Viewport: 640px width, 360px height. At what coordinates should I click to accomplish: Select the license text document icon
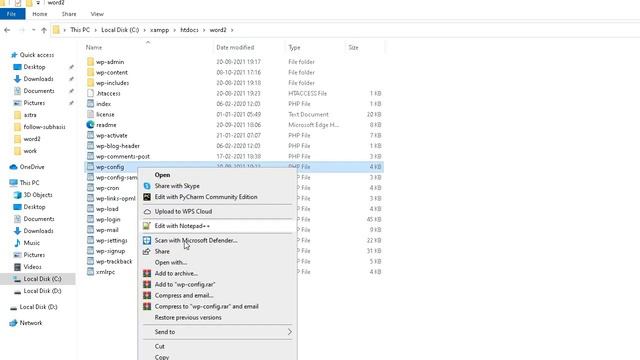[90, 114]
